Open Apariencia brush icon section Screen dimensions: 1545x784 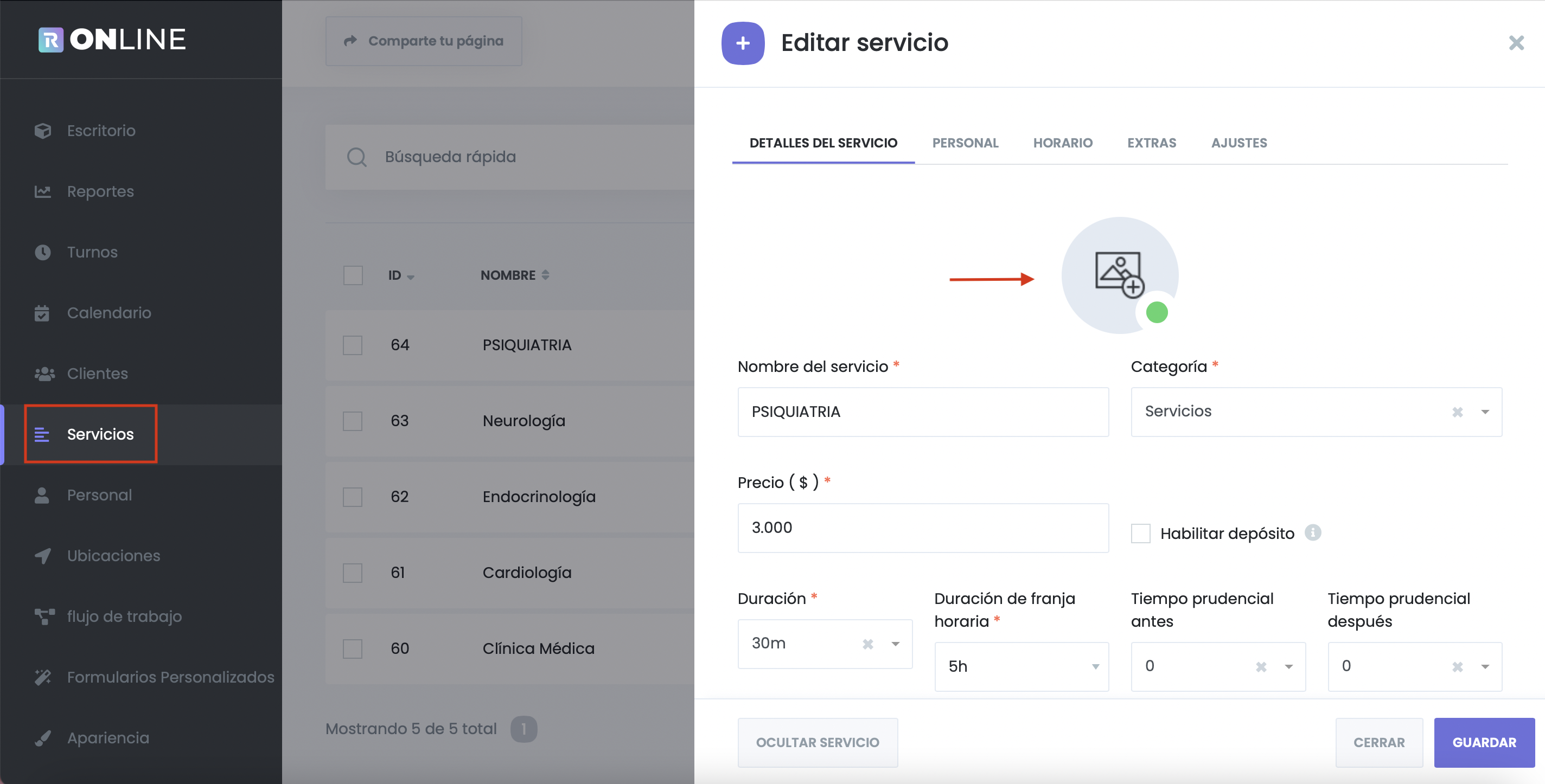pyautogui.click(x=42, y=738)
